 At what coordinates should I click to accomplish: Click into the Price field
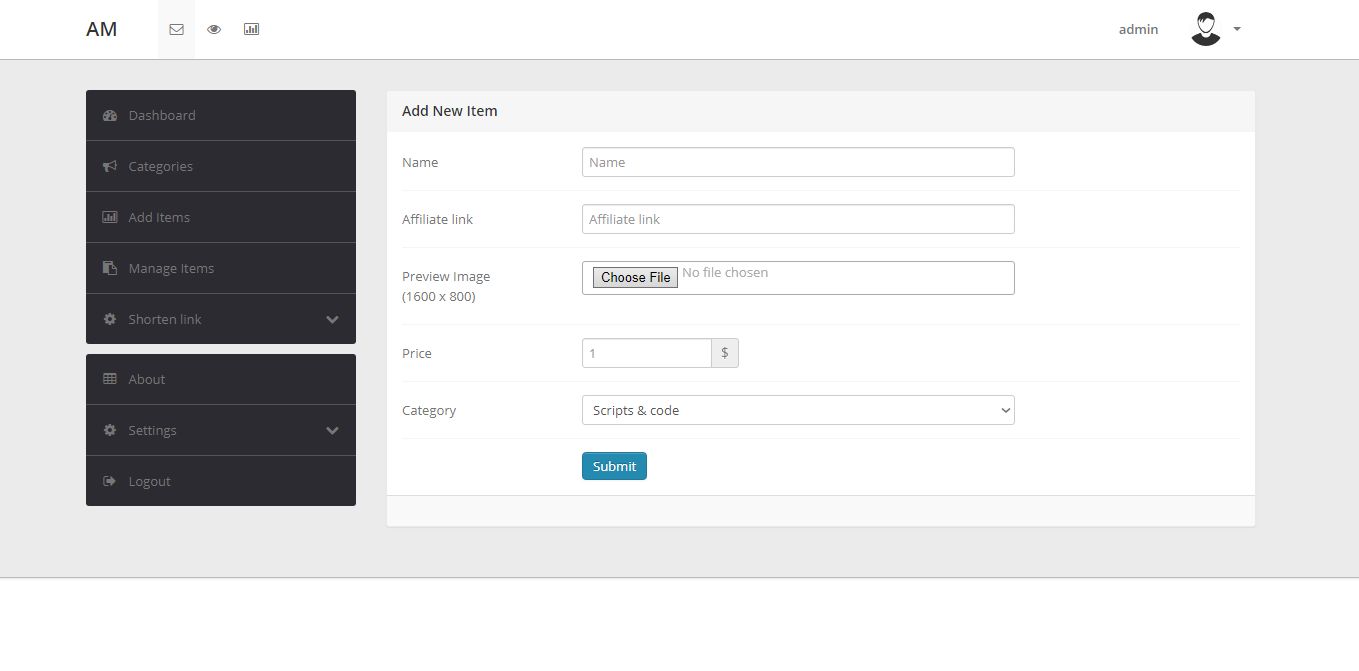point(647,353)
